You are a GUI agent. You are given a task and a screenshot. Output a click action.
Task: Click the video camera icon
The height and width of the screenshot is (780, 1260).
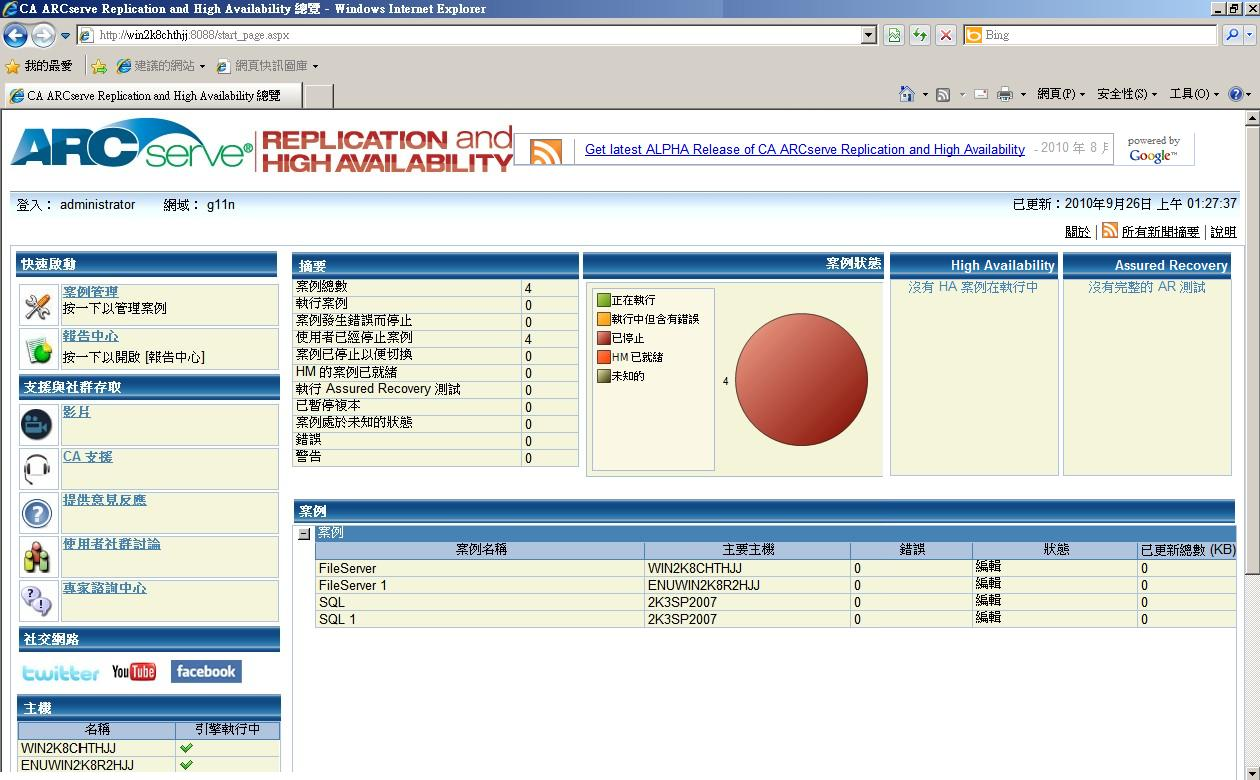pyautogui.click(x=38, y=425)
